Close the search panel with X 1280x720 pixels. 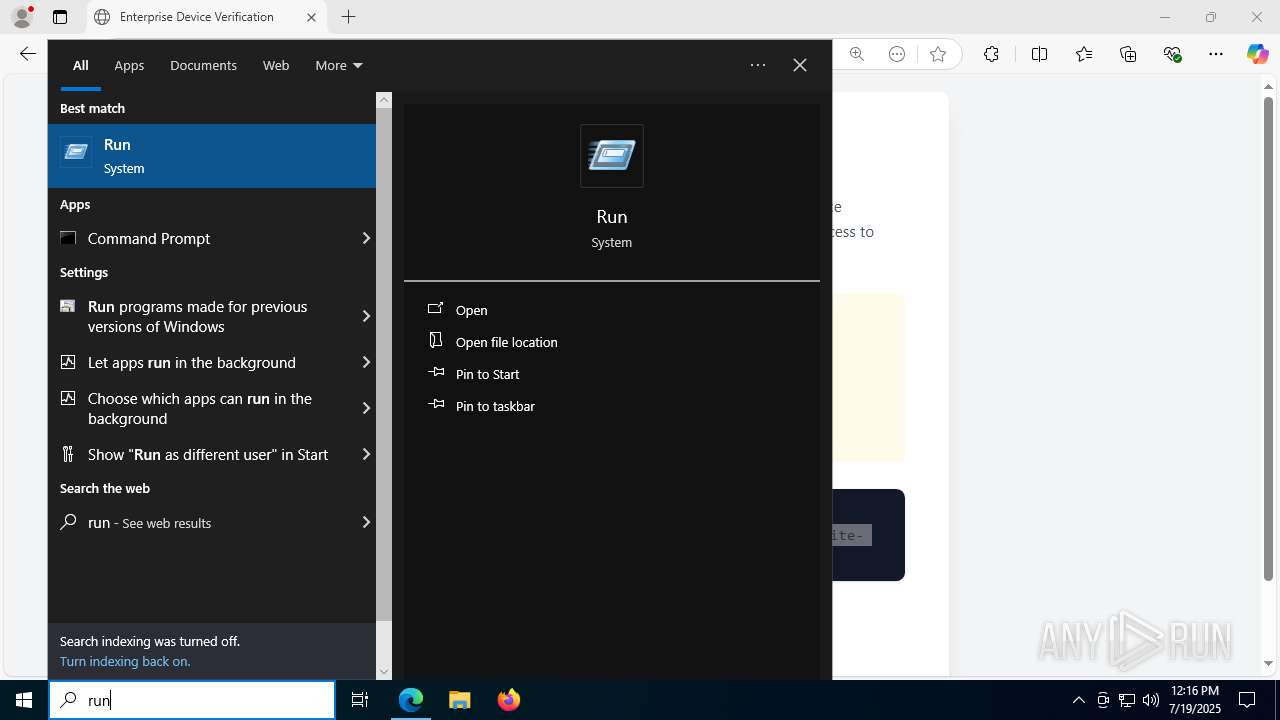coord(800,65)
